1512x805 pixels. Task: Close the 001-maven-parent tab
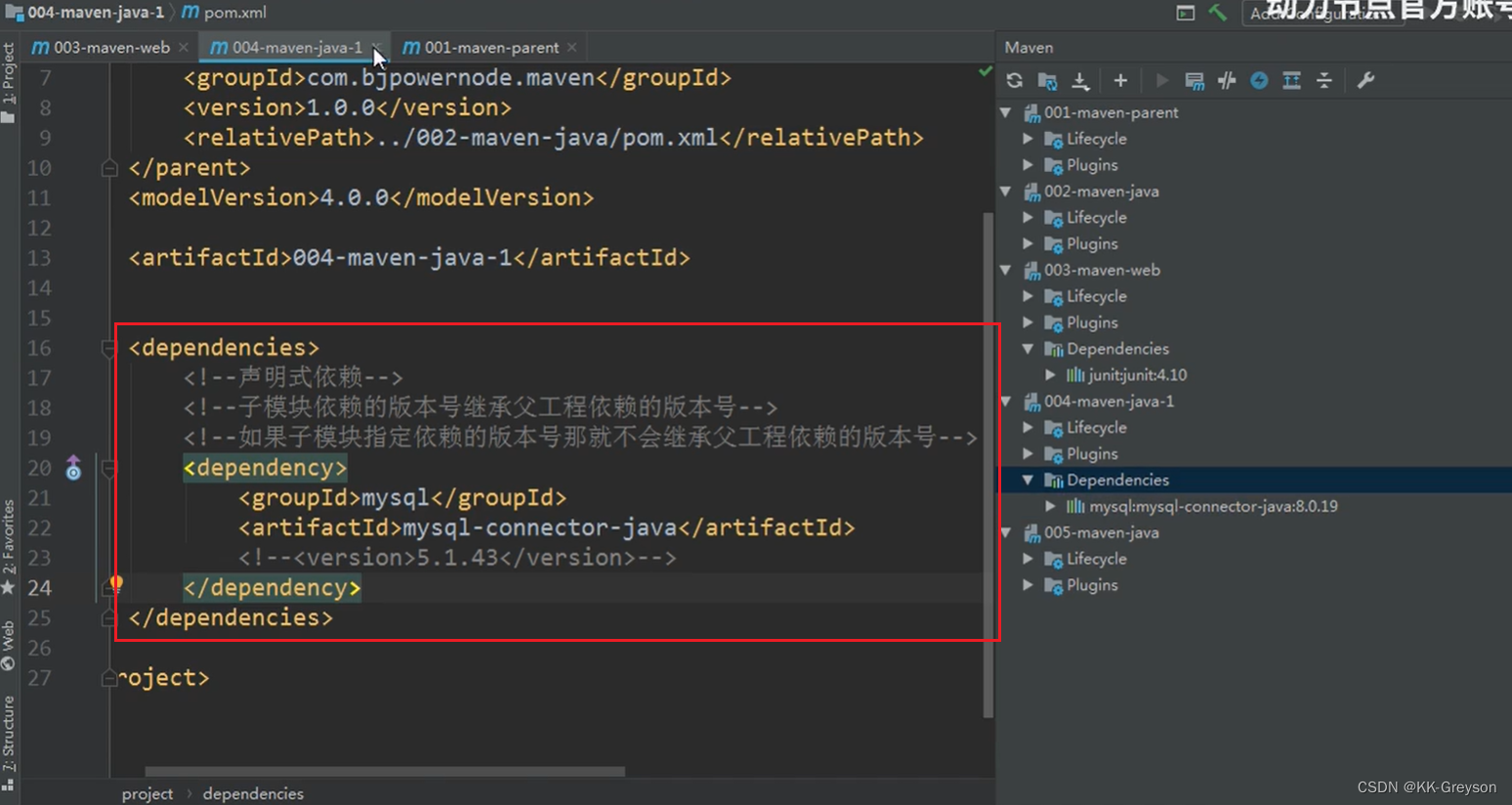click(571, 47)
